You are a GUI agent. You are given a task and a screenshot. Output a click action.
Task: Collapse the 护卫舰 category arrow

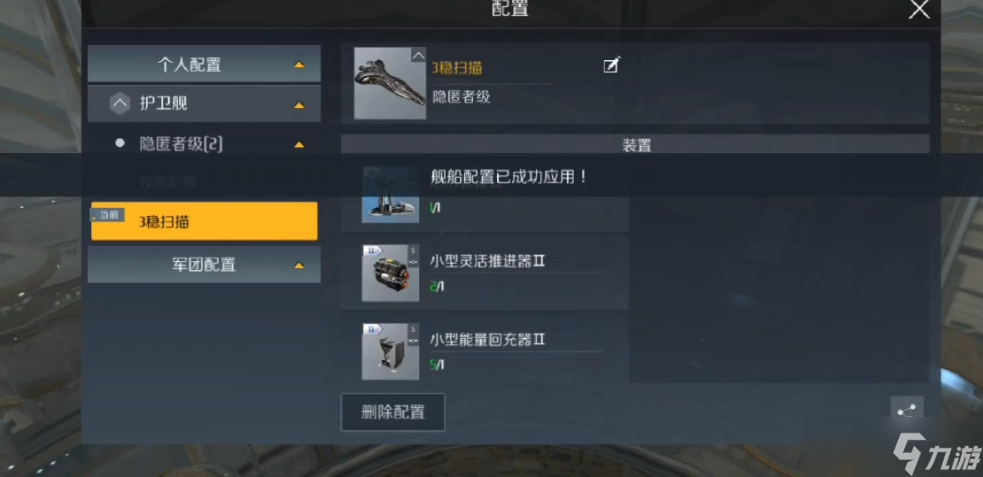(300, 105)
